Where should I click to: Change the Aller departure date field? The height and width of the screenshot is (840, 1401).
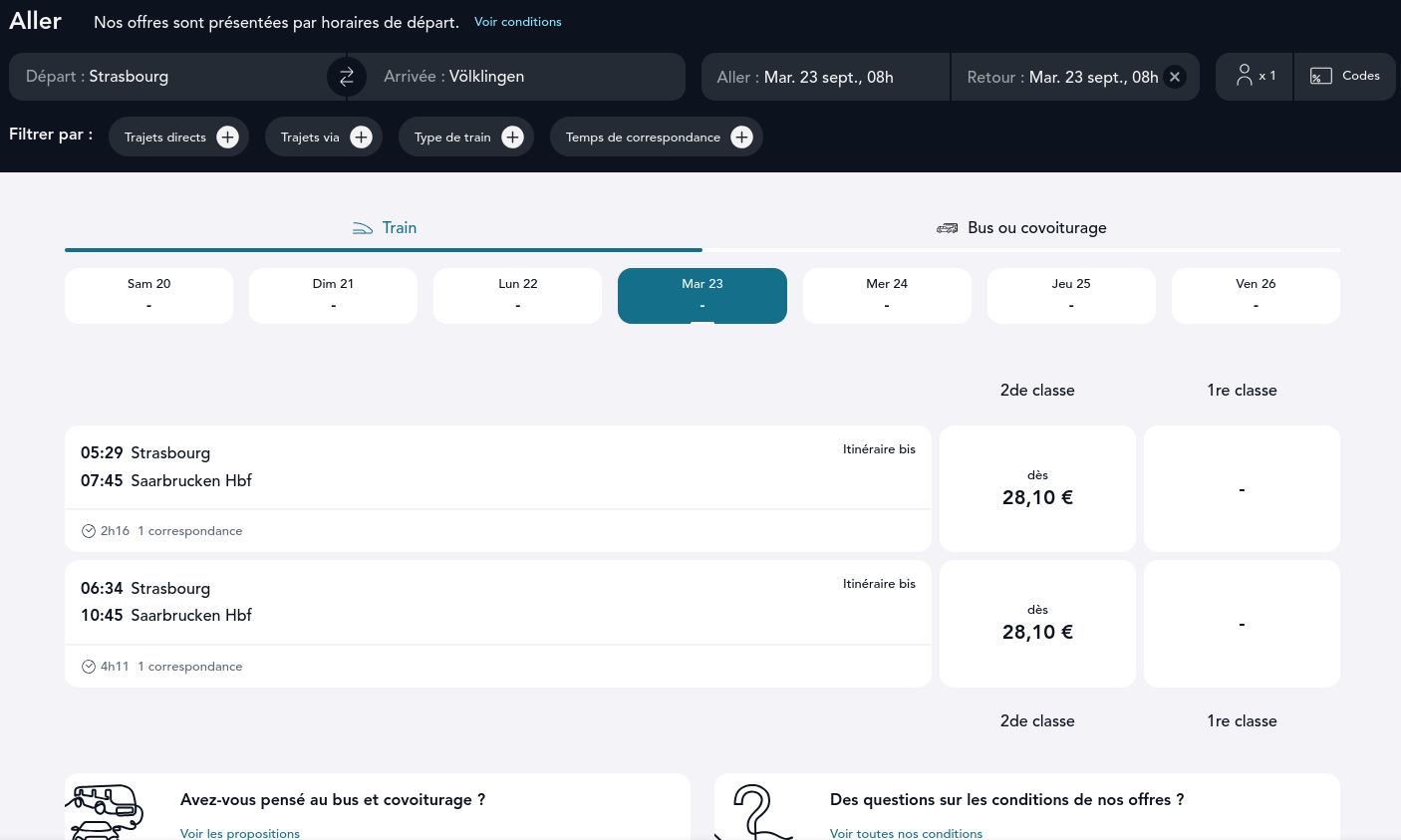pyautogui.click(x=825, y=77)
